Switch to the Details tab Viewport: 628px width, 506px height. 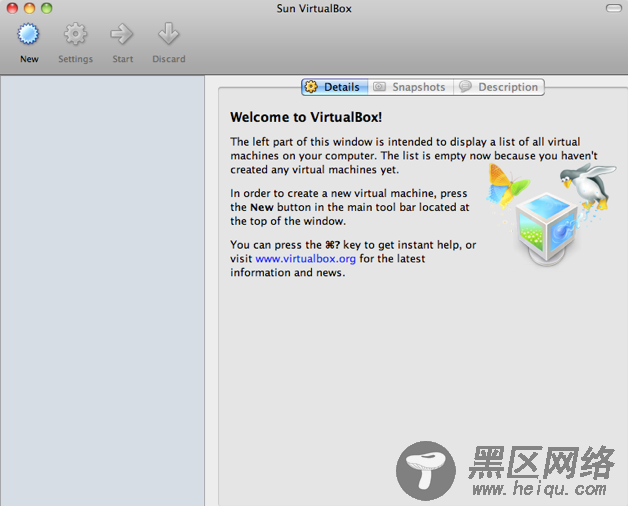coord(334,87)
